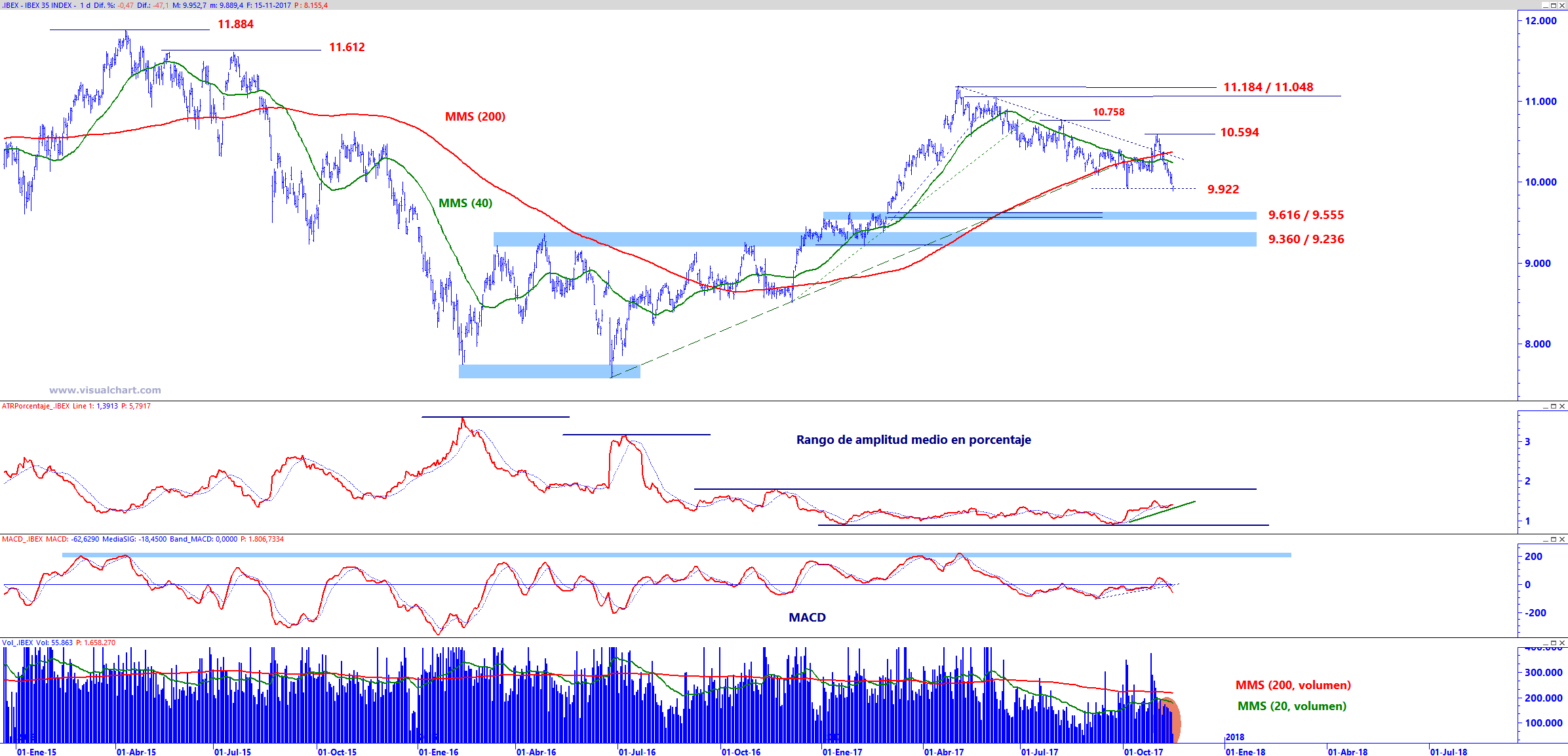This screenshot has width=1568, height=756.
Task: Maximize the MACD indicator panel
Action: coord(1553,540)
